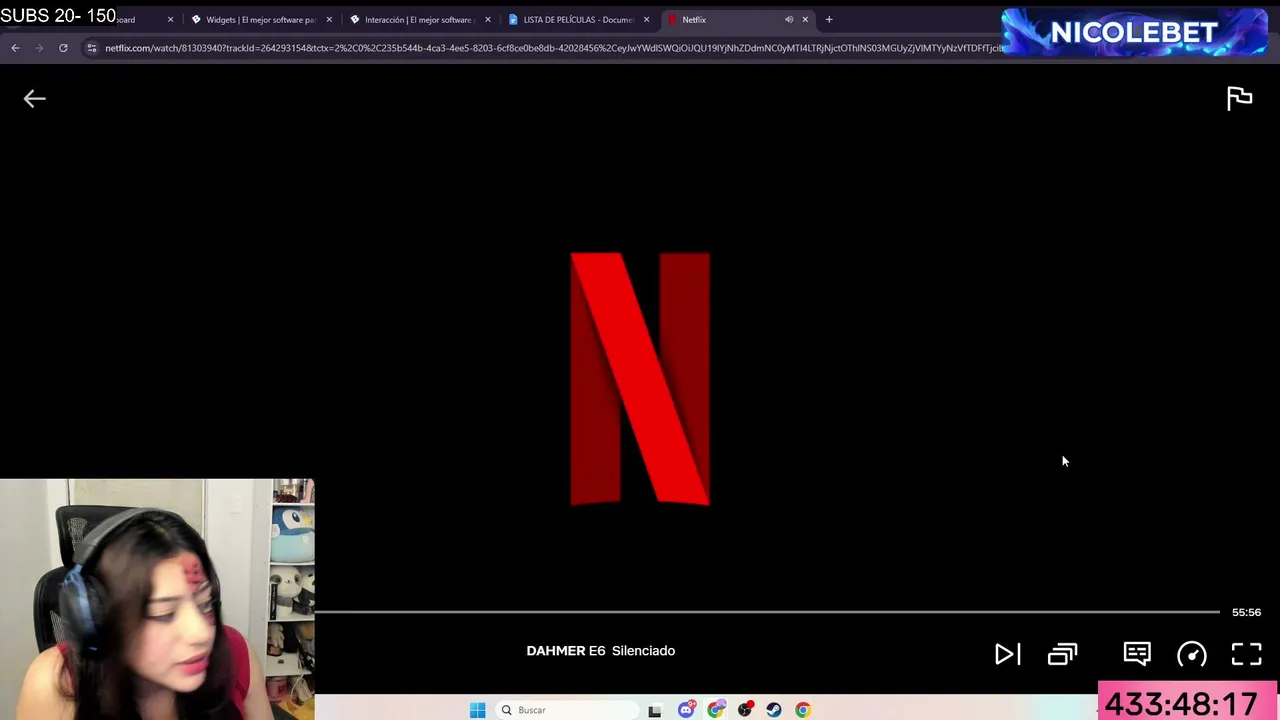This screenshot has width=1280, height=720.
Task: Open Chrome with profile badge in taskbar
Action: tap(716, 710)
